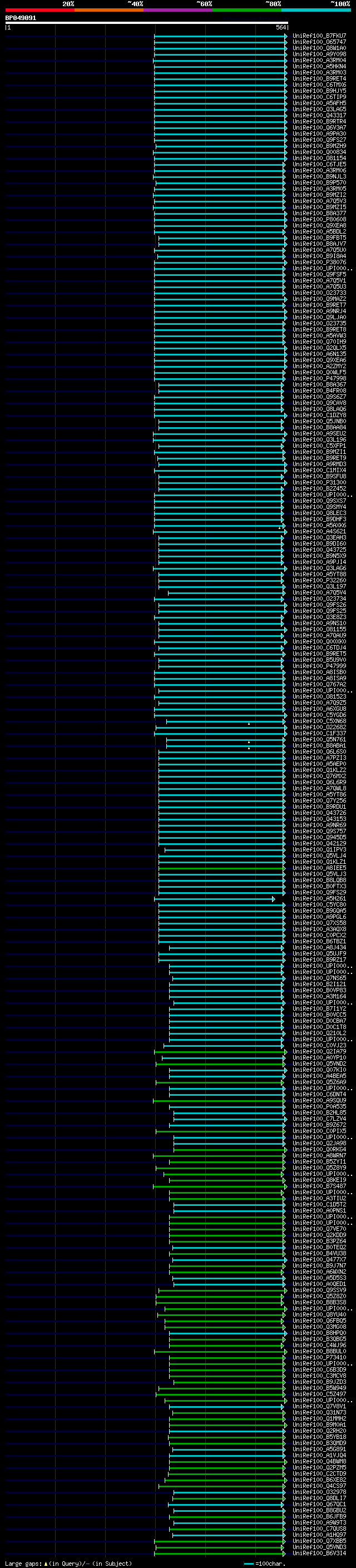Viewport: 356px width, 1568px height.
Task: Choose the UniRef100_Q31N73 entry
Action: pyautogui.click(x=319, y=1413)
